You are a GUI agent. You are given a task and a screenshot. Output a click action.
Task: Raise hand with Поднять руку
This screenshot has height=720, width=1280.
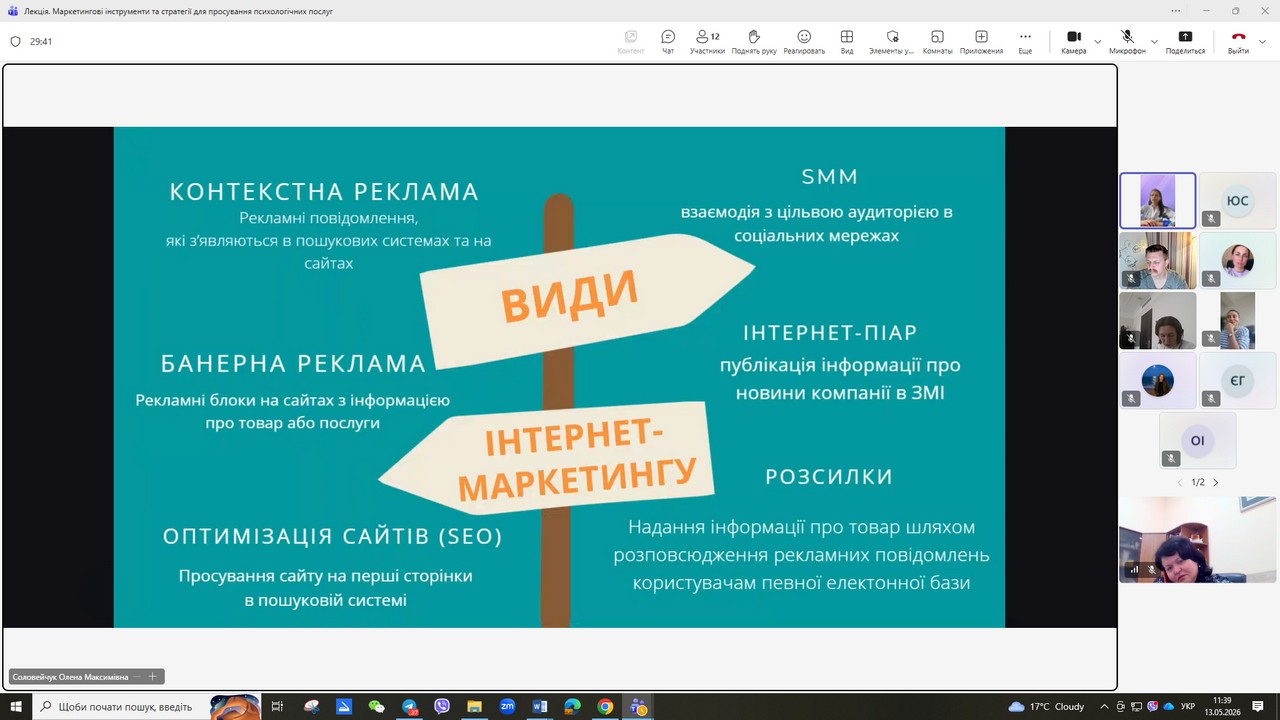pos(754,42)
